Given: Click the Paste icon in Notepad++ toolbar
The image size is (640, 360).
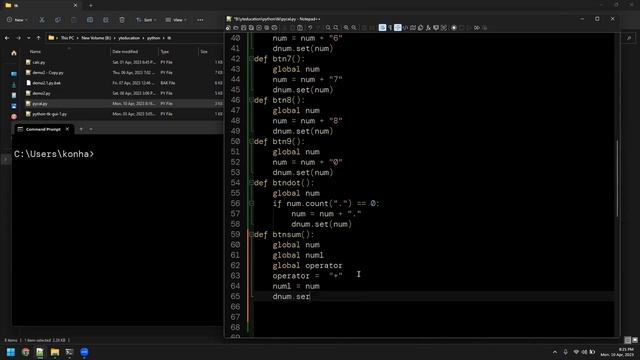Looking at the screenshot, I should (300, 28).
